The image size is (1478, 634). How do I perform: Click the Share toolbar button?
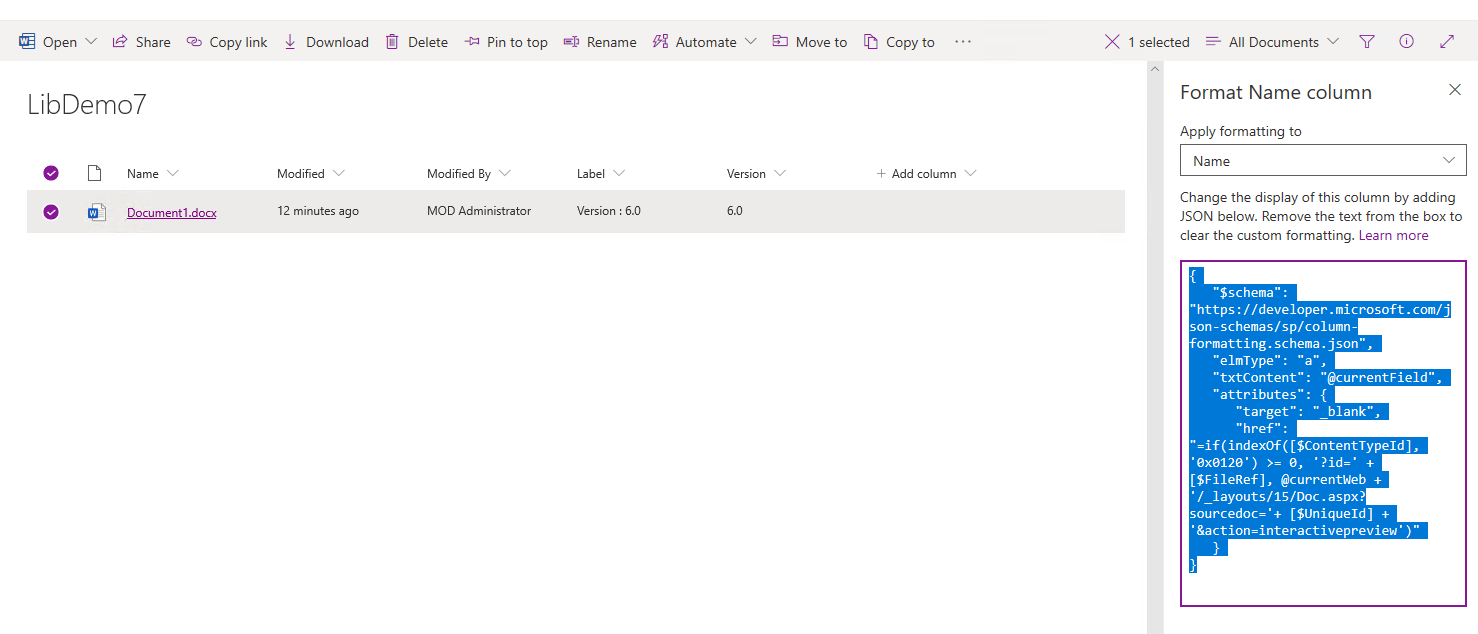click(141, 42)
